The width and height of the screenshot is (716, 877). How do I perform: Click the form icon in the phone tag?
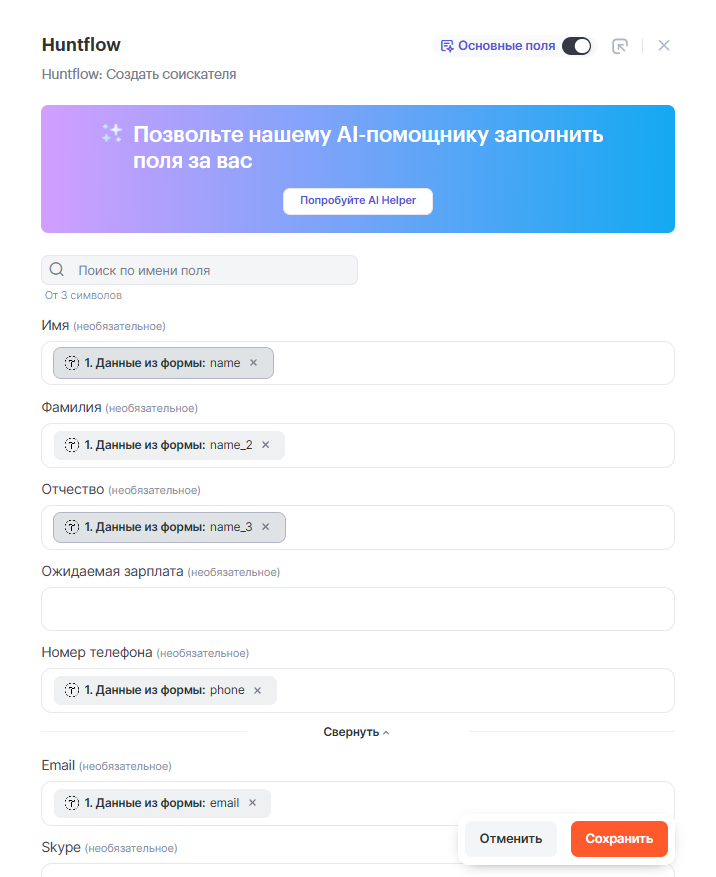[x=72, y=690]
